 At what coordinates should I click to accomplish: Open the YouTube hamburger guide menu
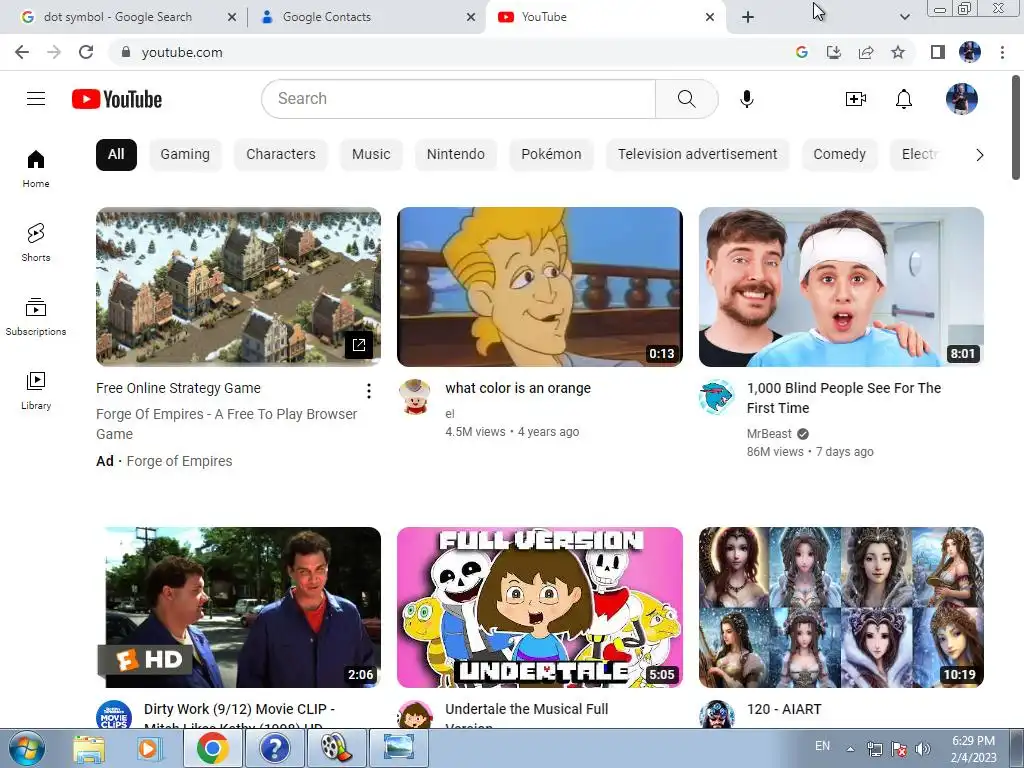(36, 99)
